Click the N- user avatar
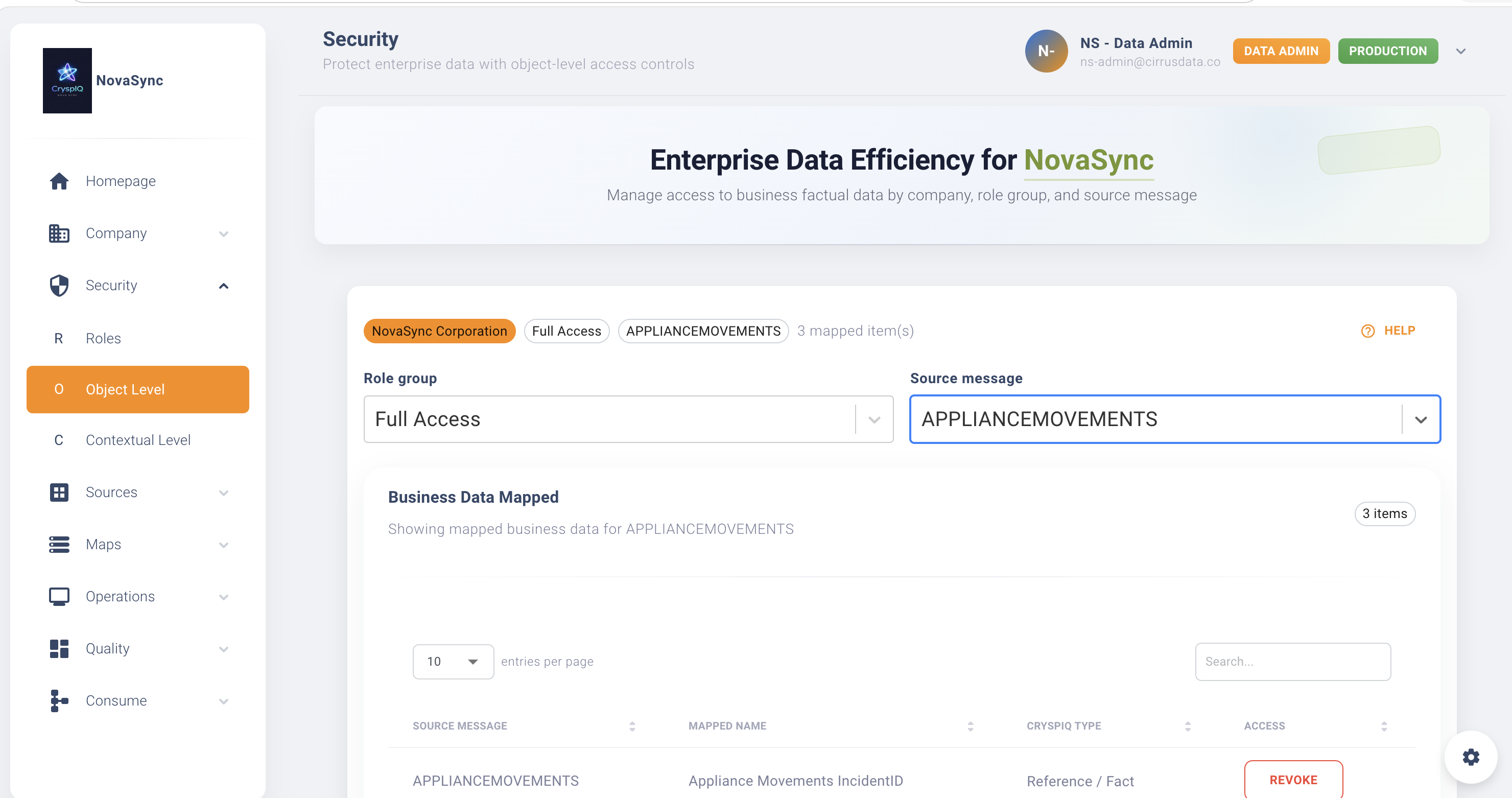This screenshot has width=1512, height=798. (x=1046, y=51)
